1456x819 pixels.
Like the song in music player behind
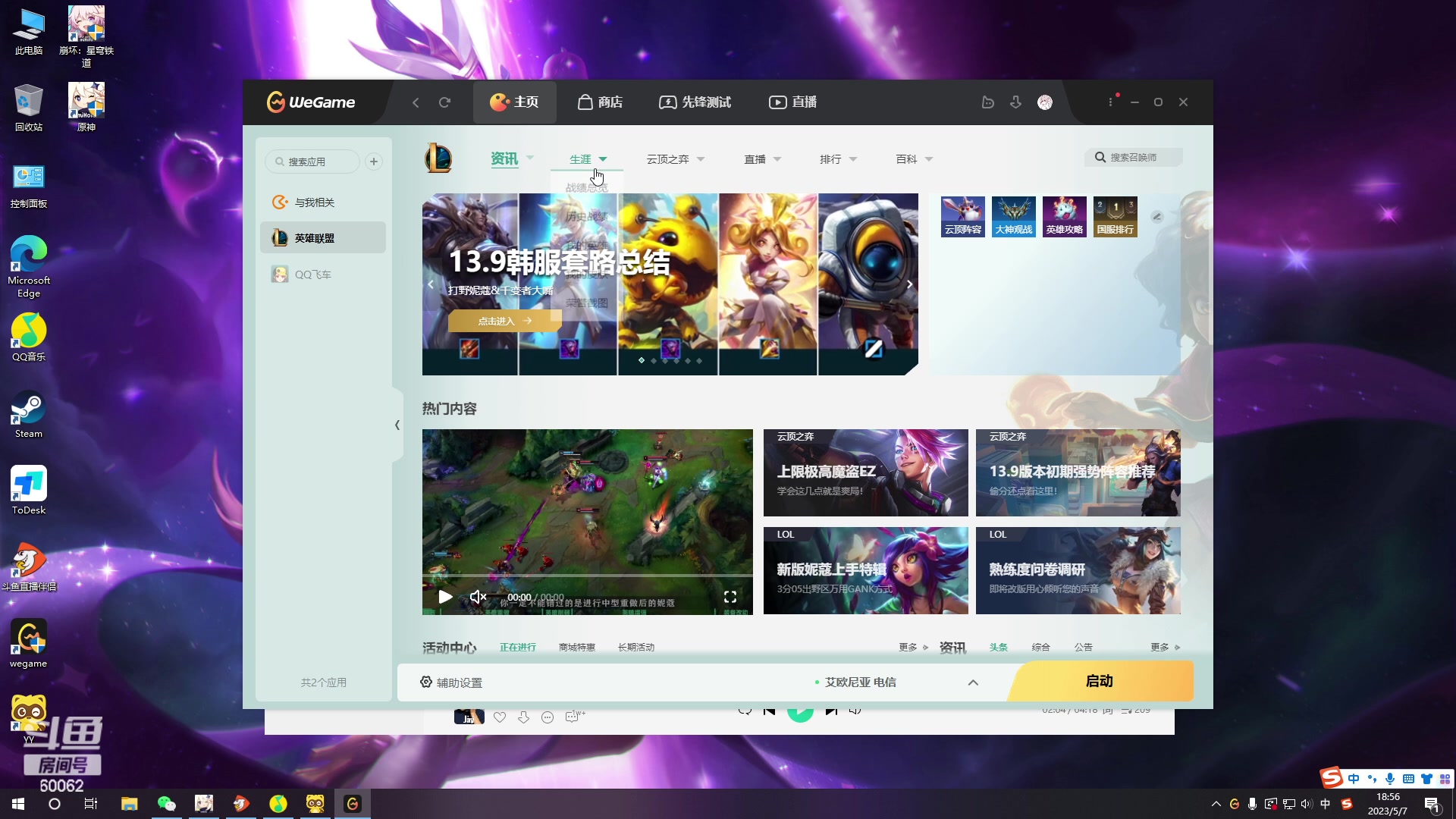(500, 717)
